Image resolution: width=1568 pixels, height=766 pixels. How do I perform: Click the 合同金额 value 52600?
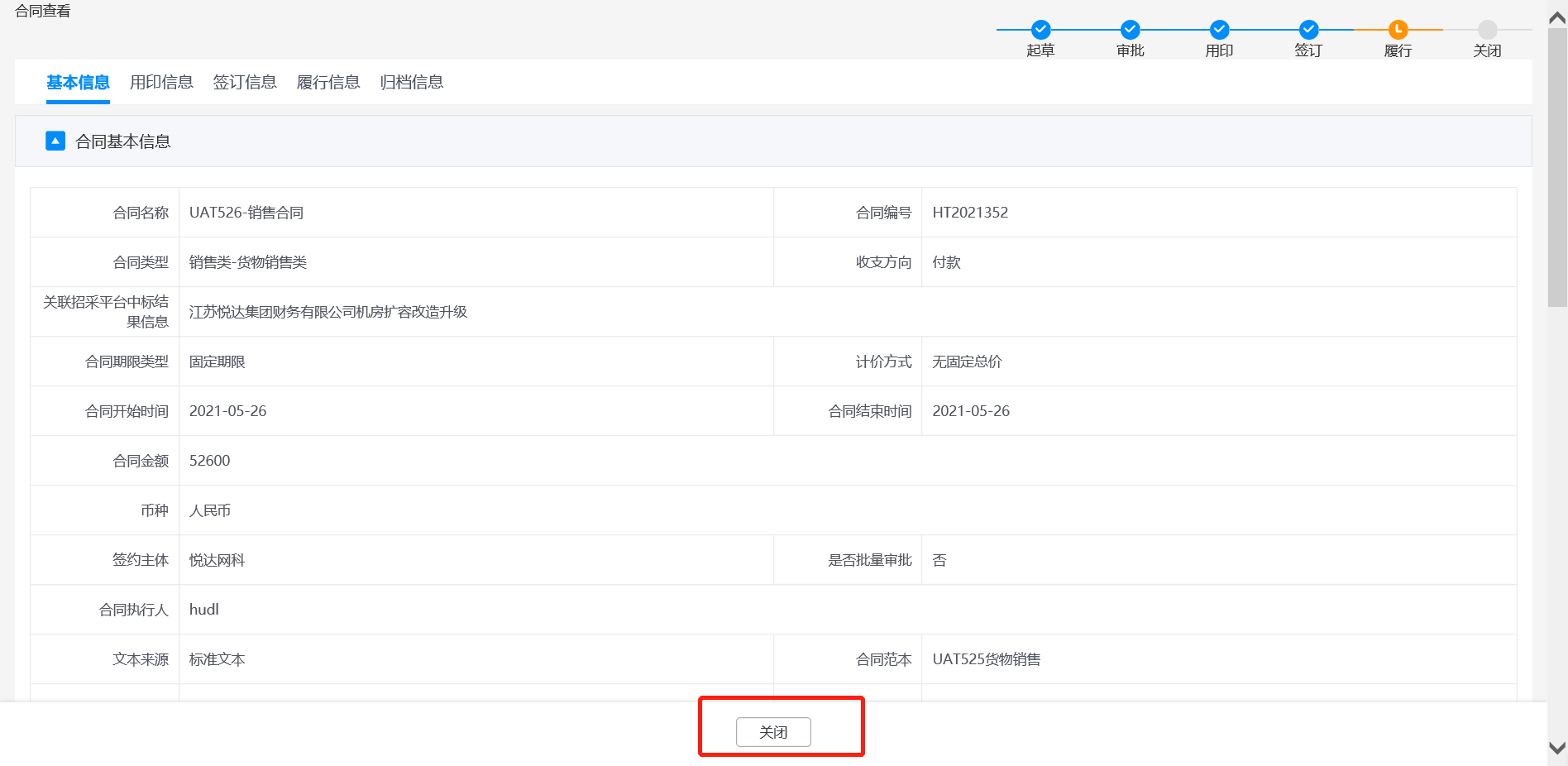pos(210,461)
